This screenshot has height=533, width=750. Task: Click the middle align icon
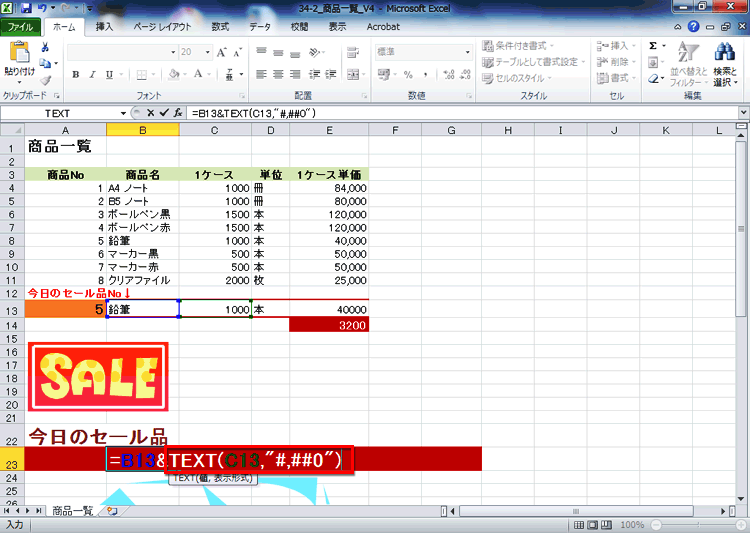click(278, 52)
